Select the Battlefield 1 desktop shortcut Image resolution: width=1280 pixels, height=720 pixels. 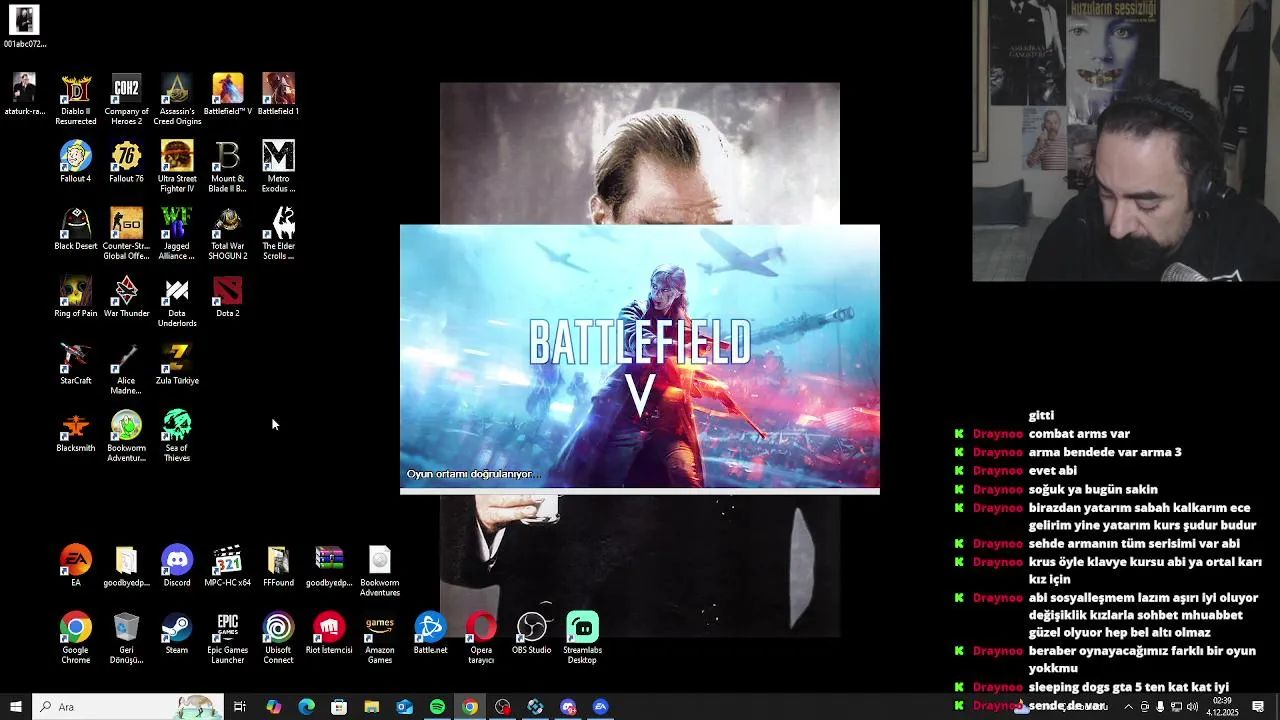278,94
